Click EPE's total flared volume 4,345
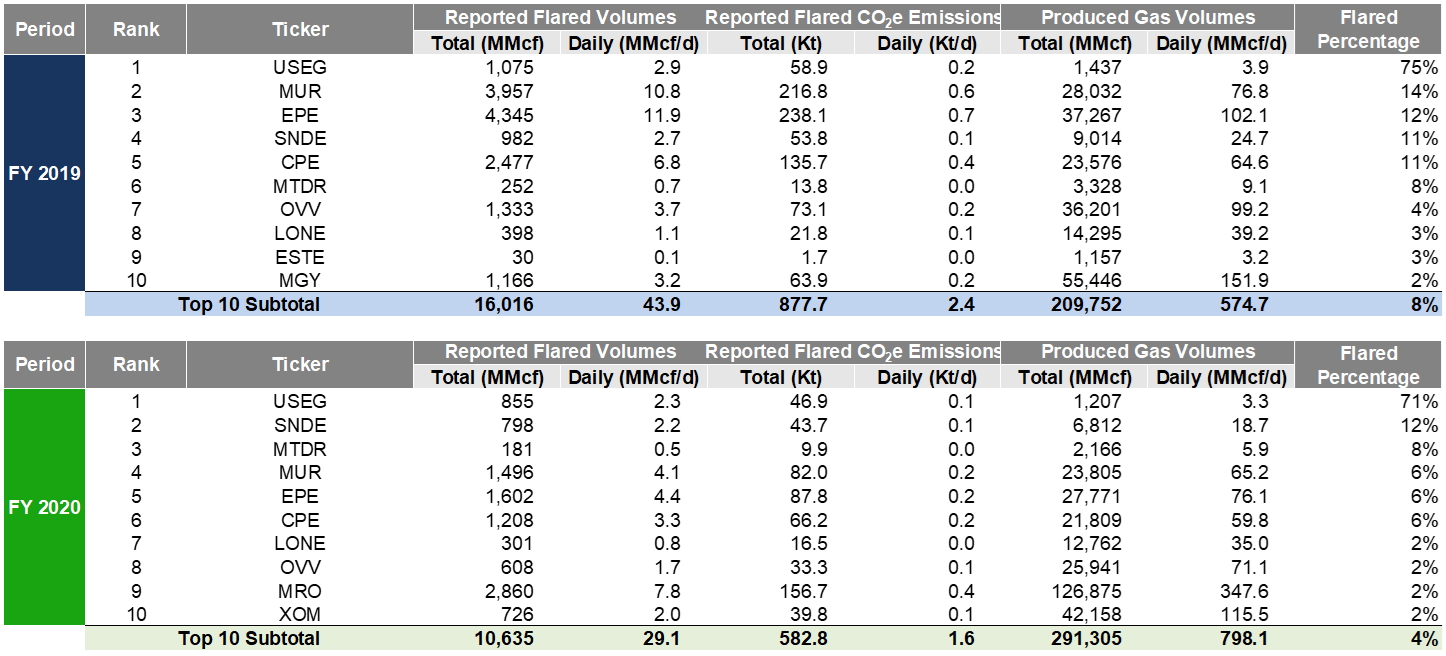The height and width of the screenshot is (656, 1446). pos(510,115)
